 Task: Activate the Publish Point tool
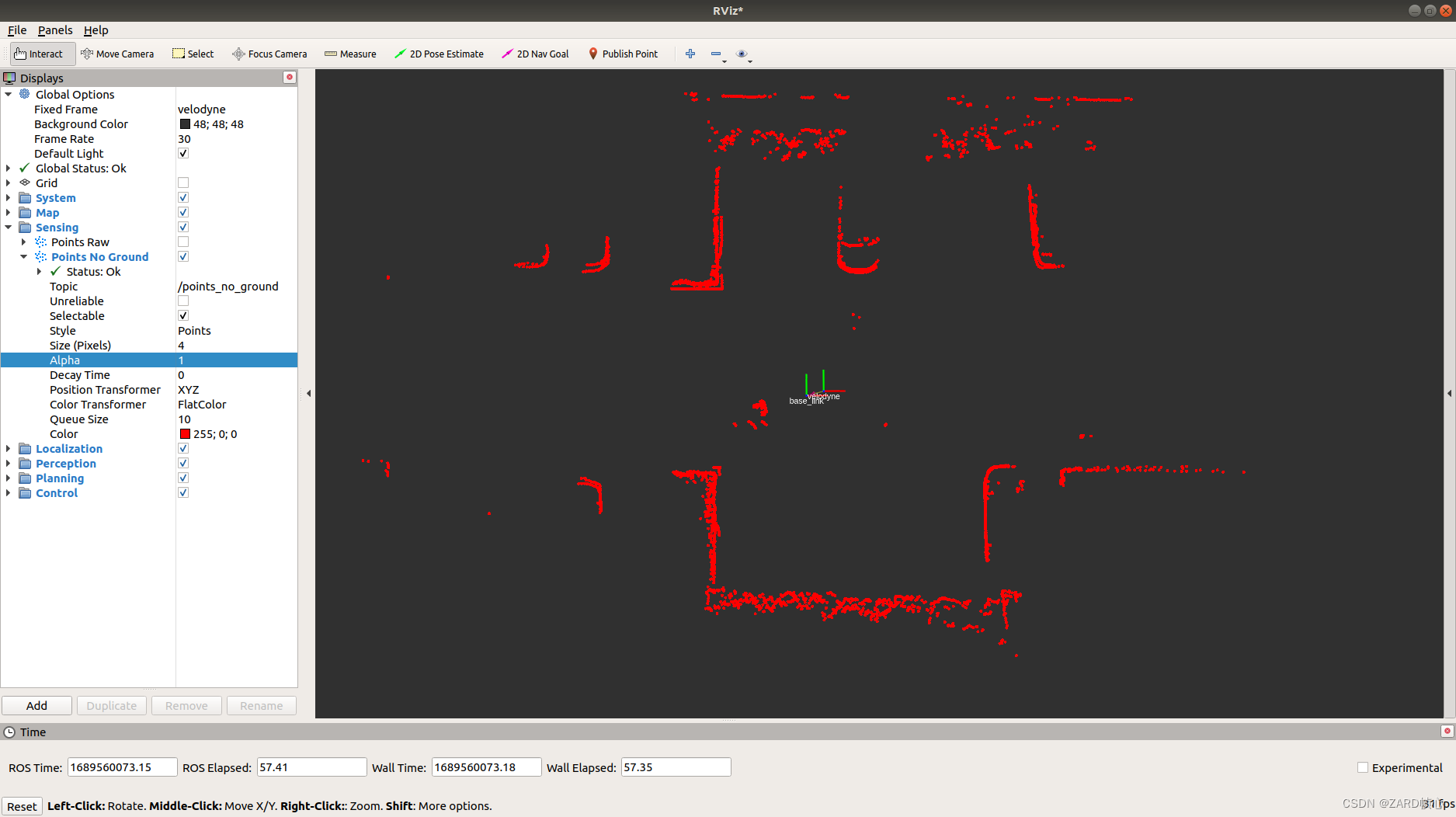[x=623, y=54]
